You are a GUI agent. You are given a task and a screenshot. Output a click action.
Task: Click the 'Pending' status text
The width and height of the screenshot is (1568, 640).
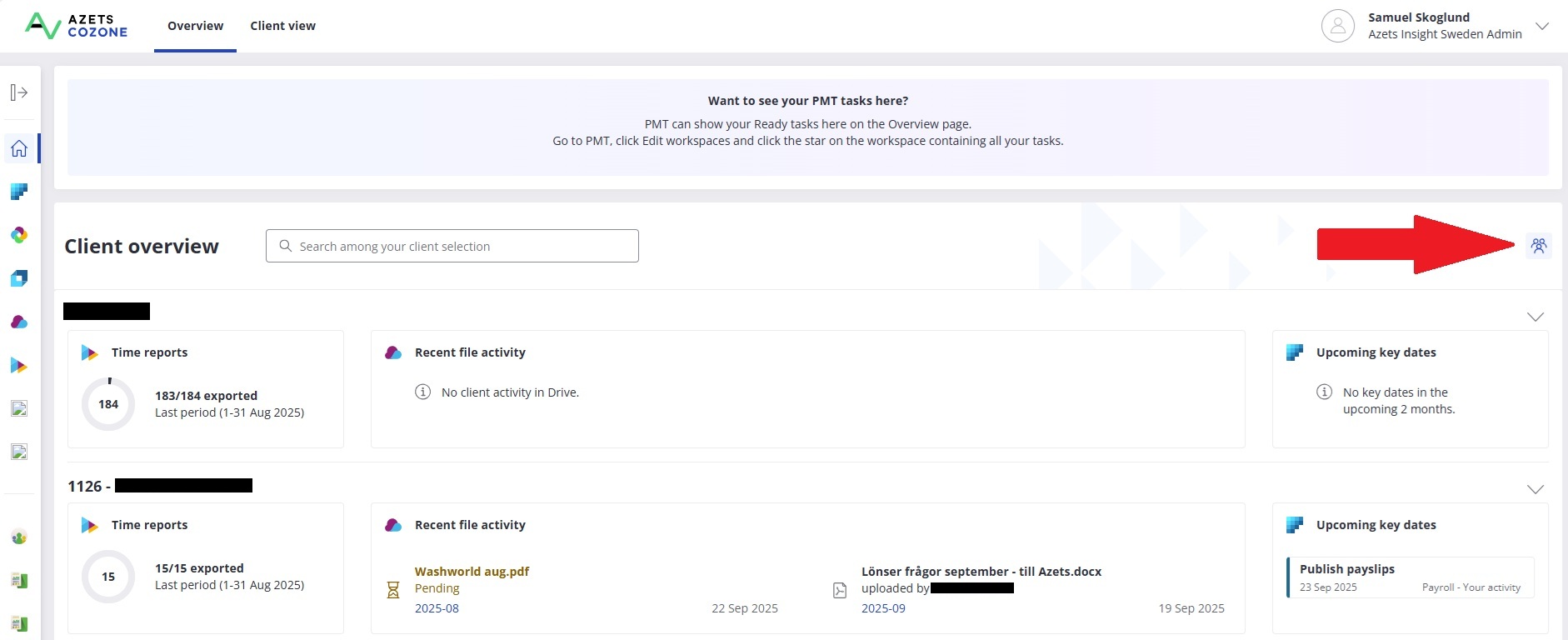(437, 588)
